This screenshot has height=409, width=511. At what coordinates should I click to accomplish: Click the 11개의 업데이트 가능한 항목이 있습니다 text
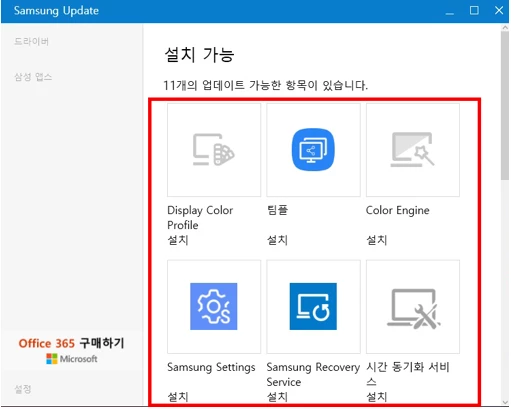point(266,85)
